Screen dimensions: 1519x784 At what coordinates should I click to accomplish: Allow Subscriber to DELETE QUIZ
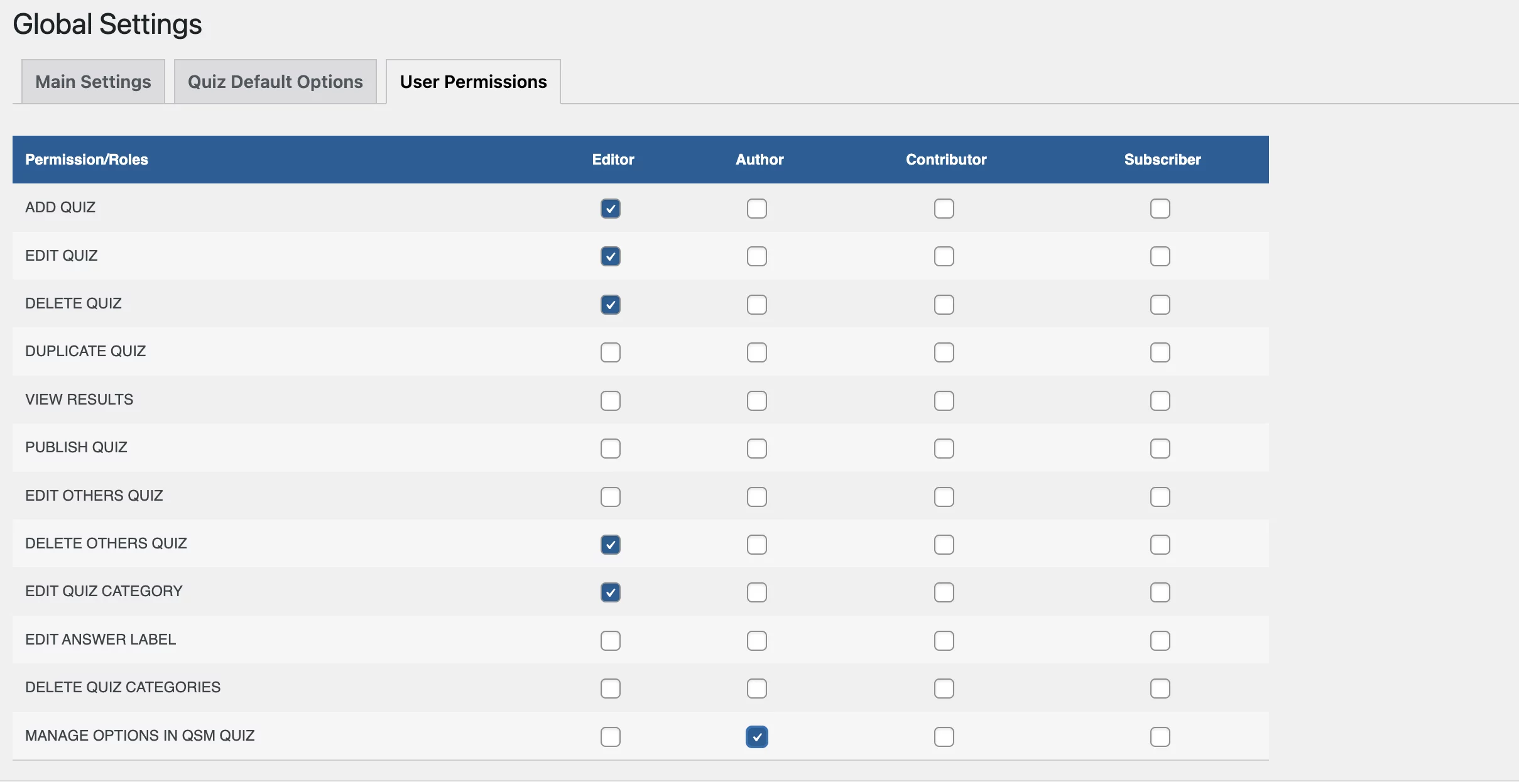pos(1160,305)
